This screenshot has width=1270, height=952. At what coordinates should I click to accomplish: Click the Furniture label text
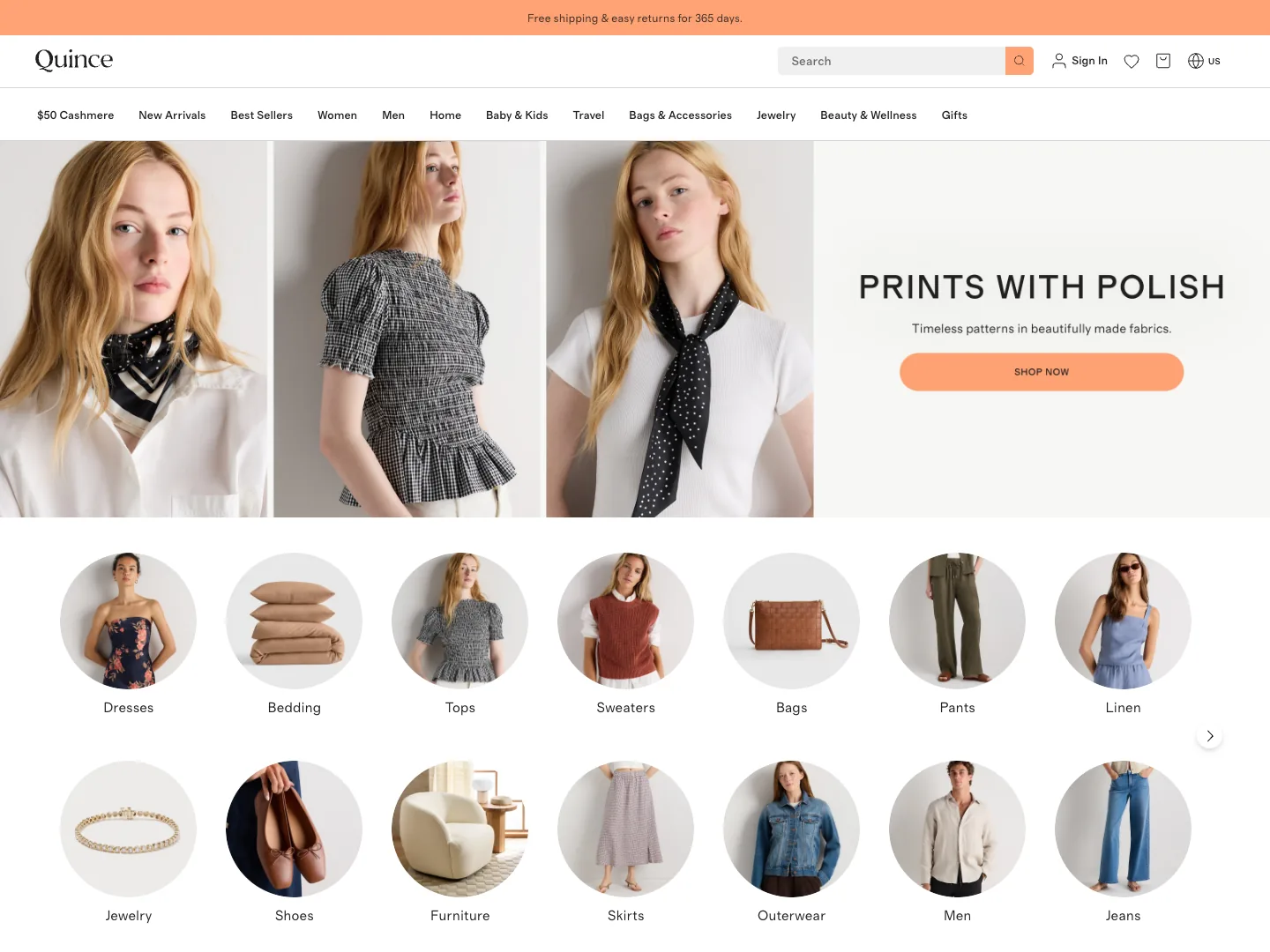click(460, 916)
